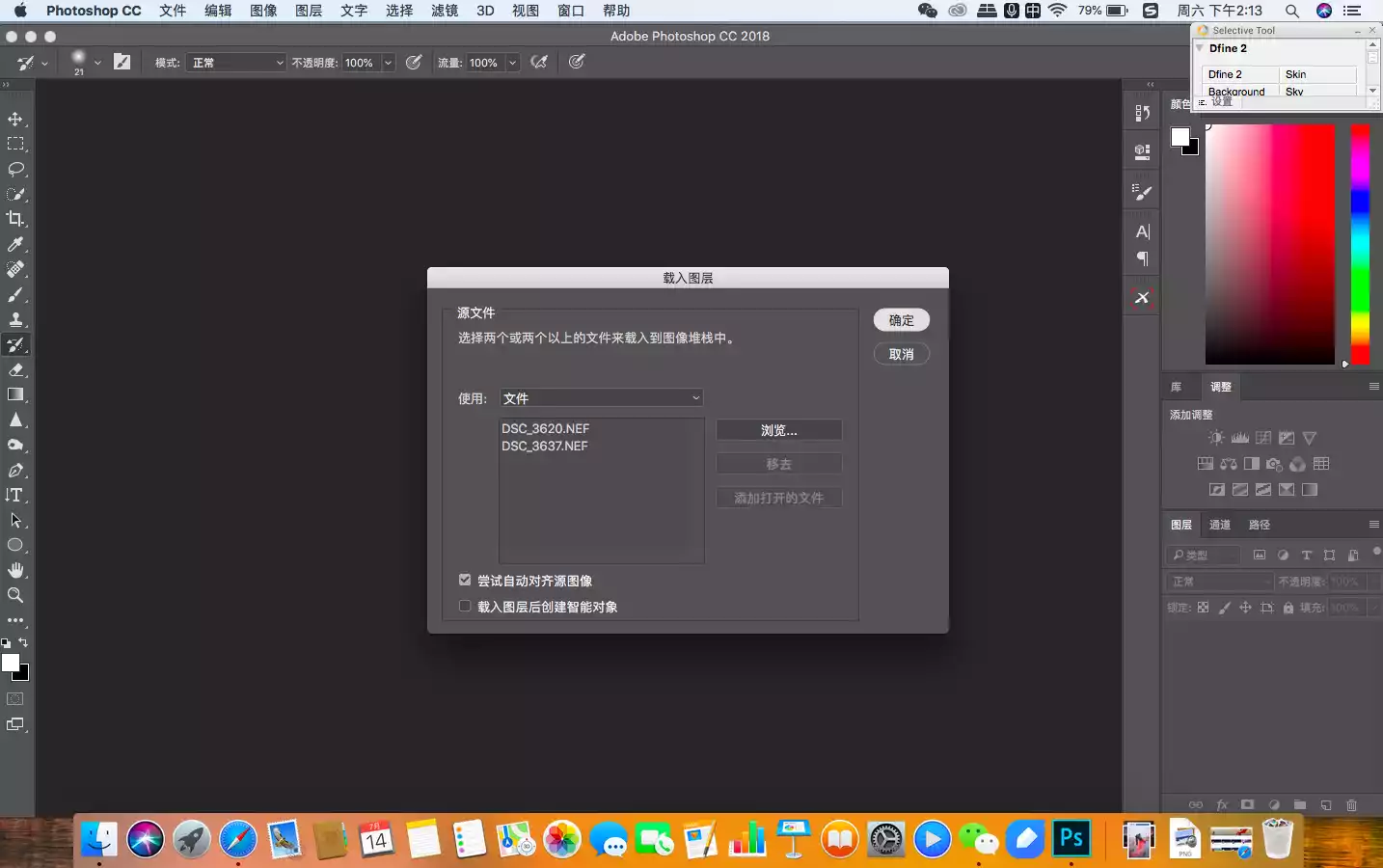Select the Horizontal Type tool
Screen dimensions: 1383x868
pyautogui.click(x=15, y=495)
